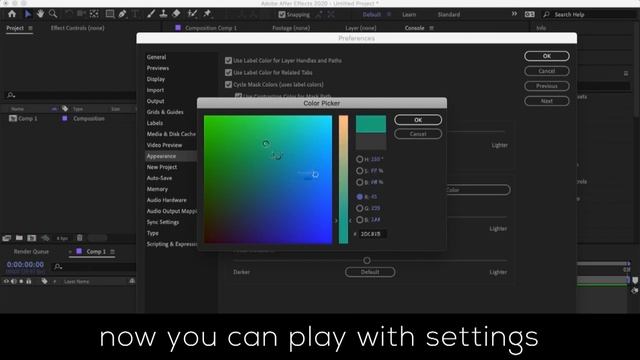Click the Default brightness button
Viewport: 640px width, 360px height.
(x=370, y=272)
